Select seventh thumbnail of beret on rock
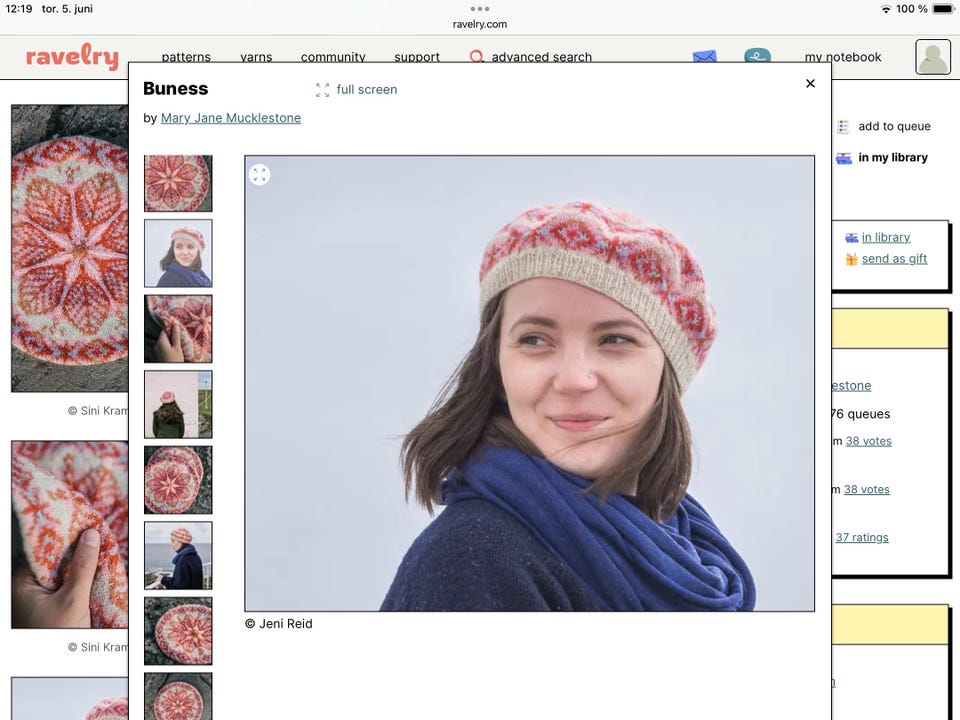The height and width of the screenshot is (720, 960). pos(178,631)
